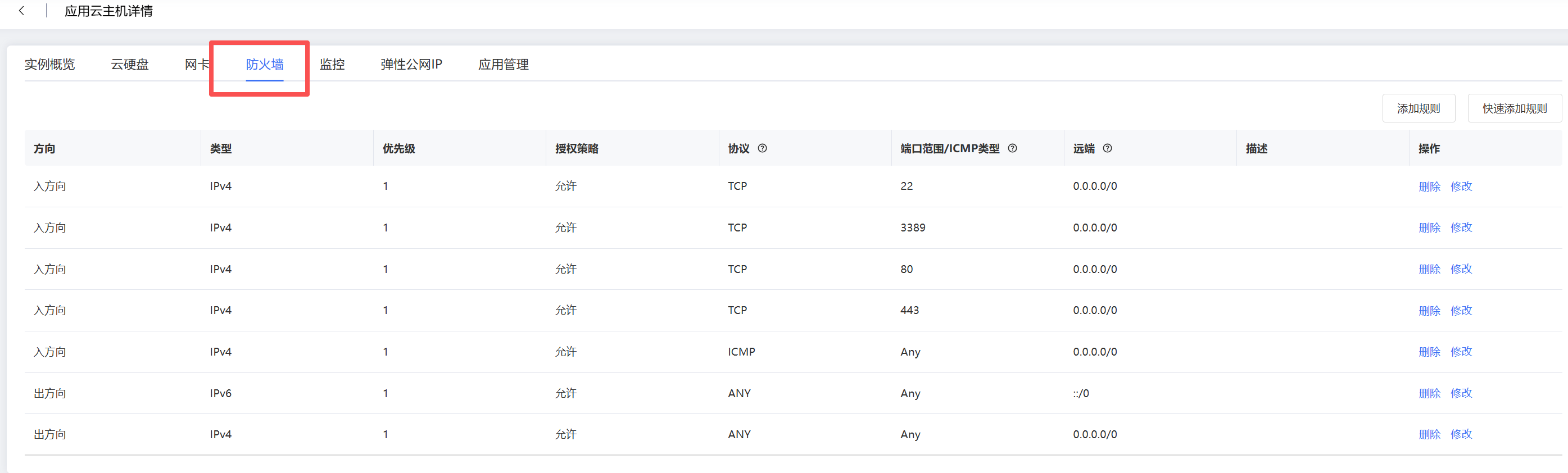Open the 监控 tab
This screenshot has height=473, width=1568.
332,65
